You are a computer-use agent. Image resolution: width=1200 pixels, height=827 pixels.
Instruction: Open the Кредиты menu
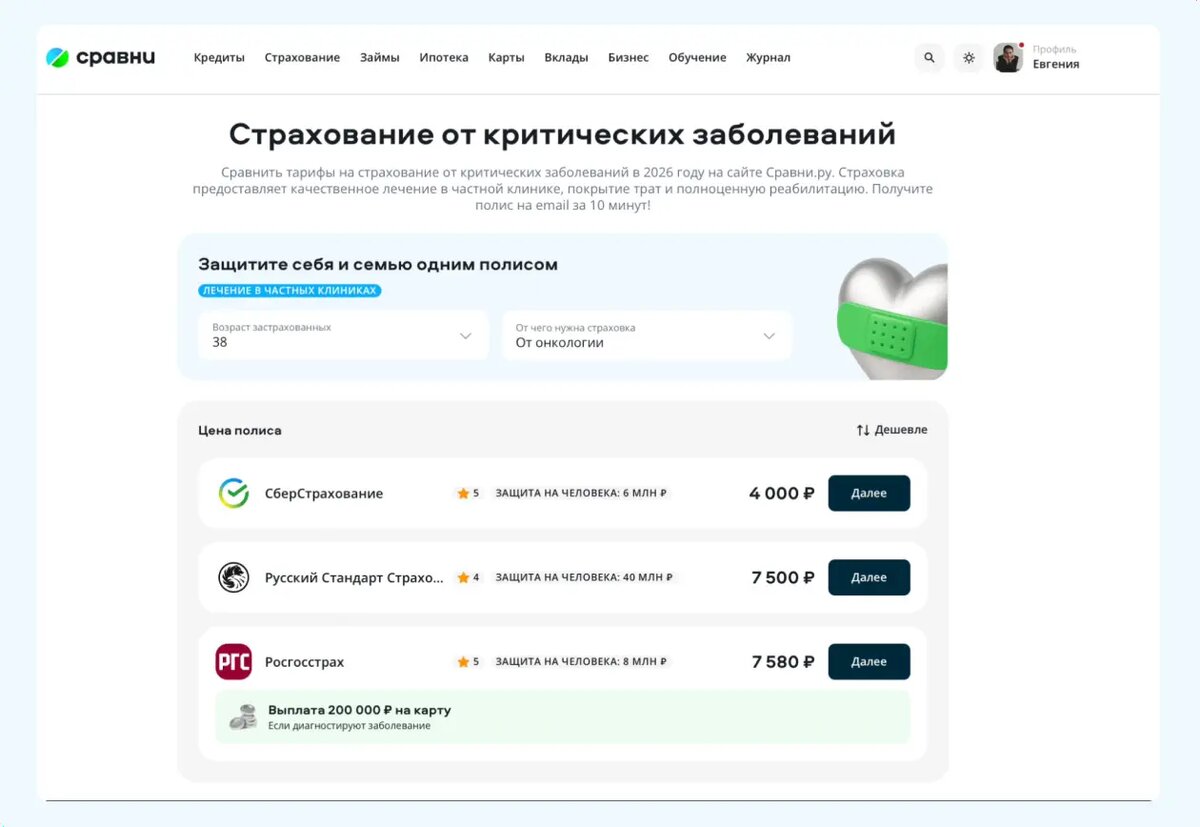coord(219,58)
